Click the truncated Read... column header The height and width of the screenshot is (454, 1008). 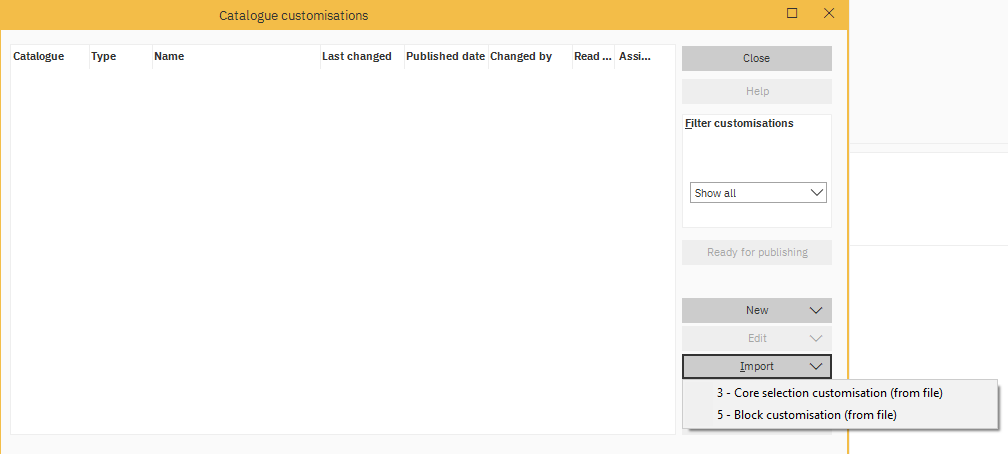pos(593,57)
